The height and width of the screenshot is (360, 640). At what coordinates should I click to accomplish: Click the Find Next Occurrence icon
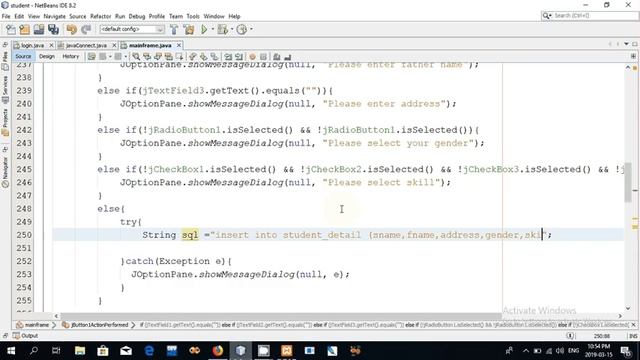(158, 57)
